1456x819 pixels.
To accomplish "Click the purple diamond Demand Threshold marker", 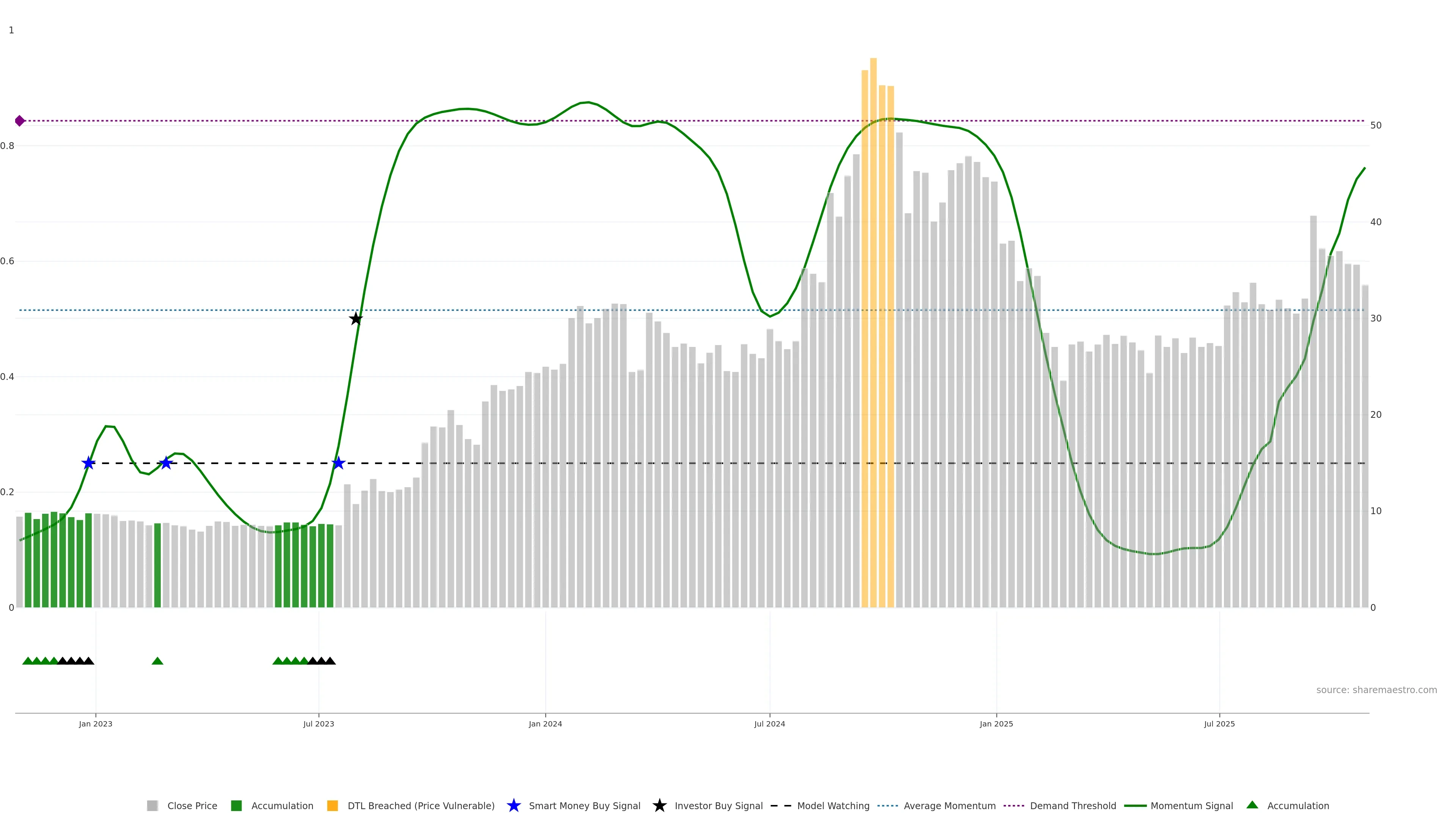I will [20, 121].
